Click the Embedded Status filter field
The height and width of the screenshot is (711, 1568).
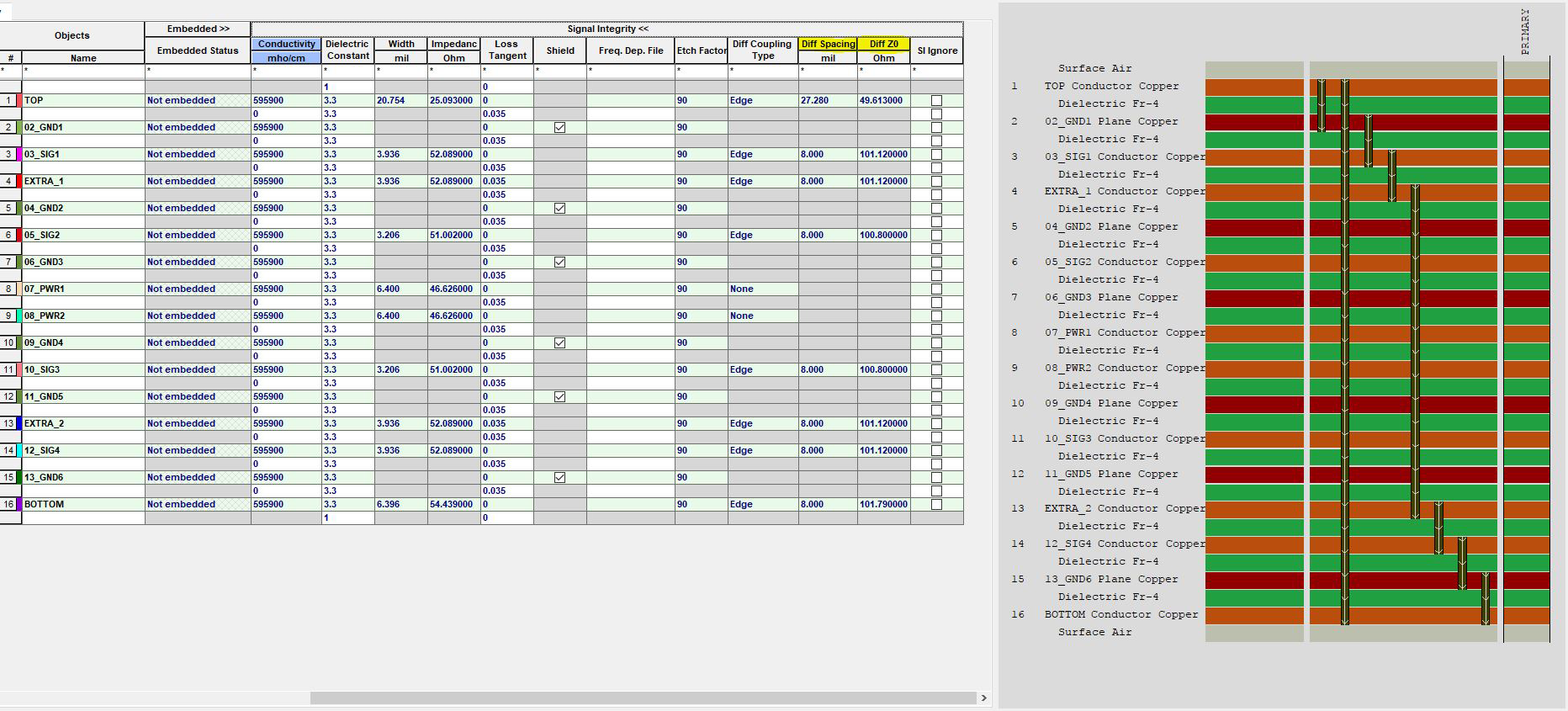[x=198, y=71]
